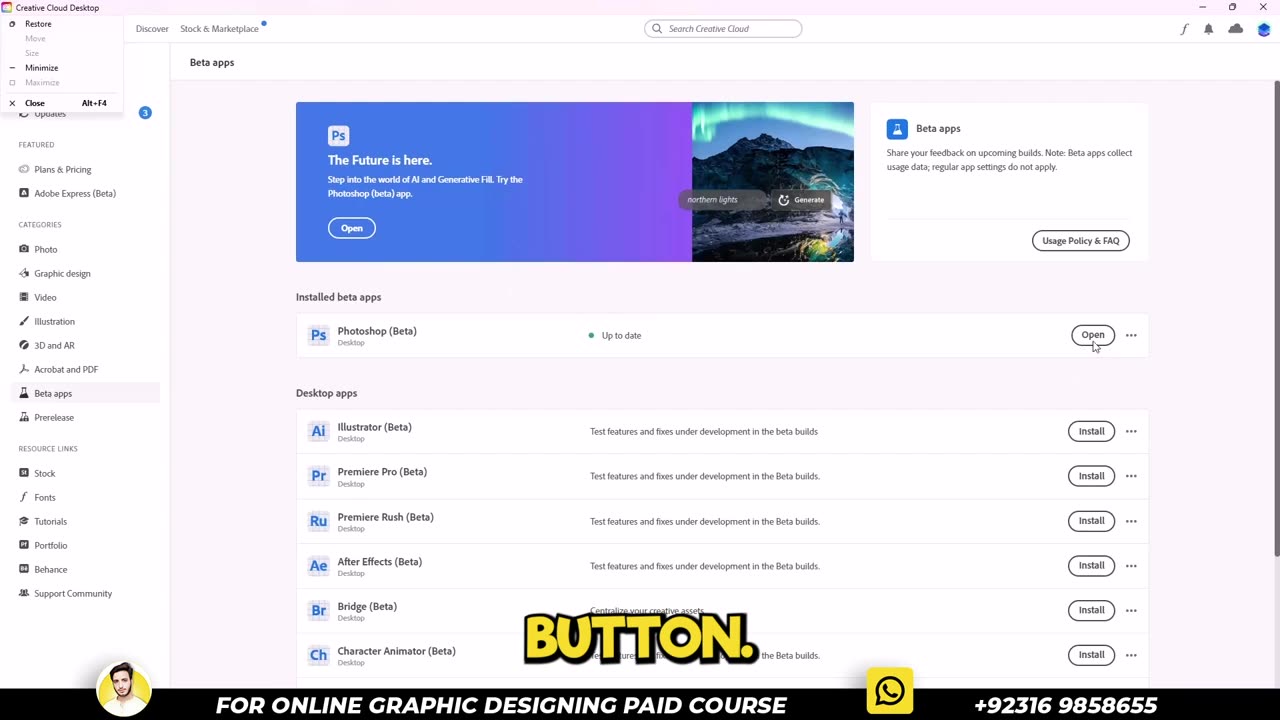Install Bridge (Beta)

[1091, 610]
